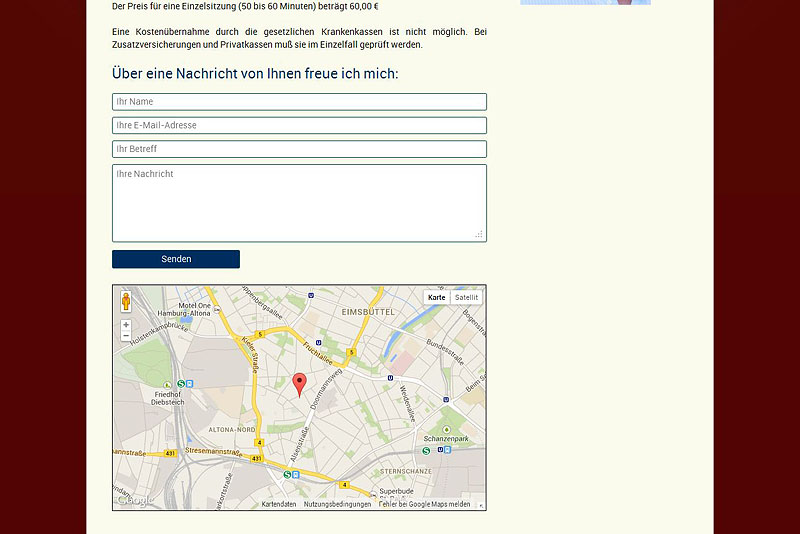Select the Karte map view
Viewport: 800px width, 534px height.
coord(437,298)
